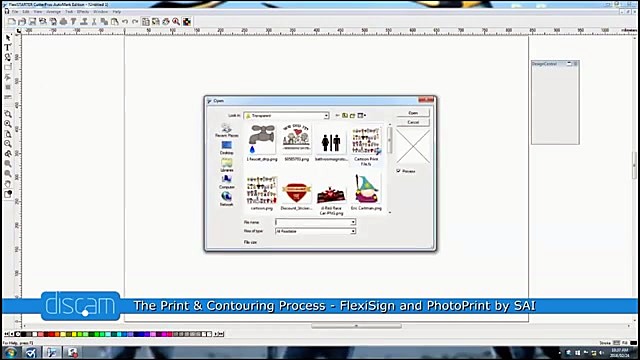Open Recent Places in Open dialog

[x=227, y=131]
